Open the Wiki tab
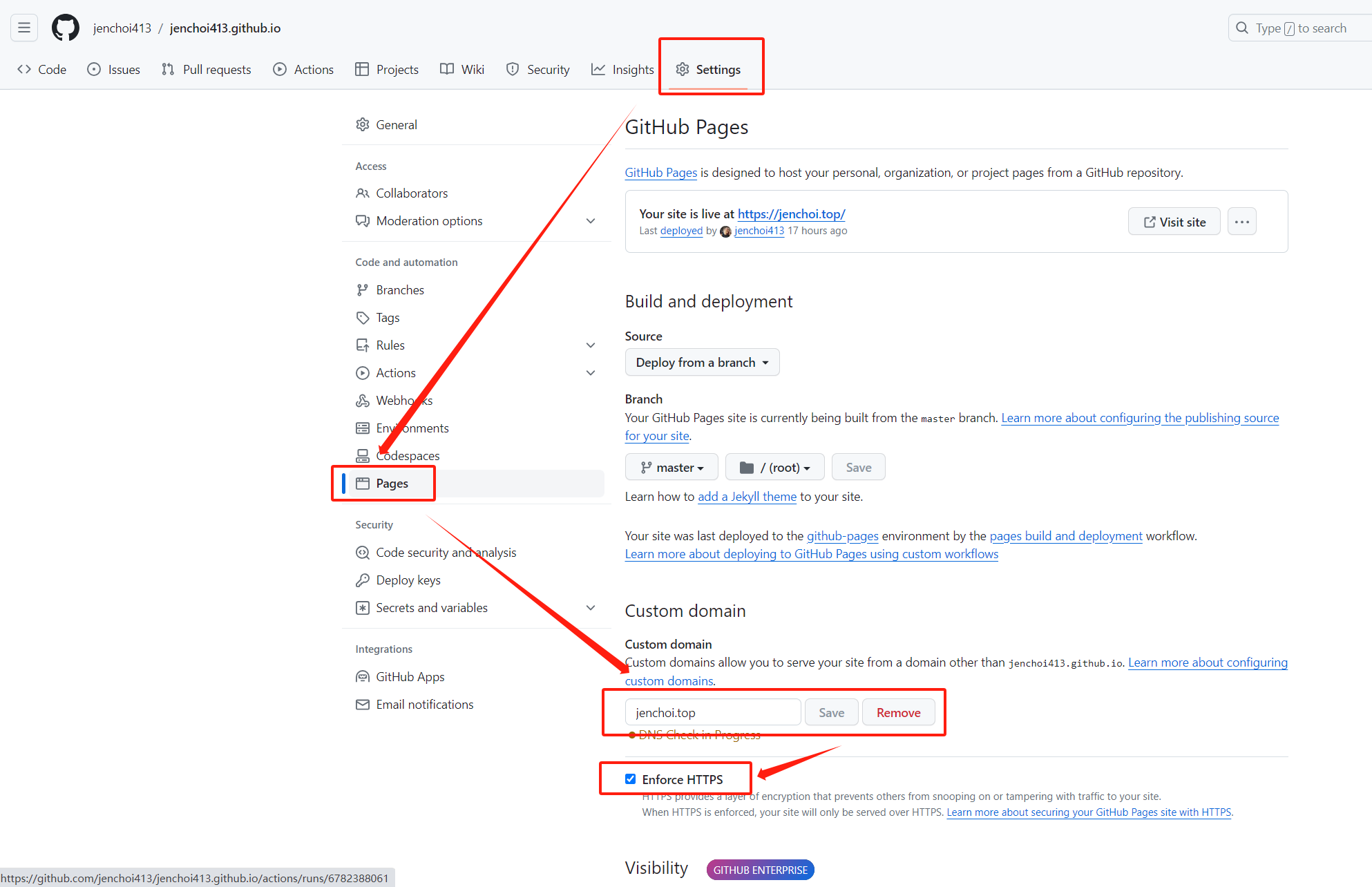The width and height of the screenshot is (1372, 887). [462, 69]
